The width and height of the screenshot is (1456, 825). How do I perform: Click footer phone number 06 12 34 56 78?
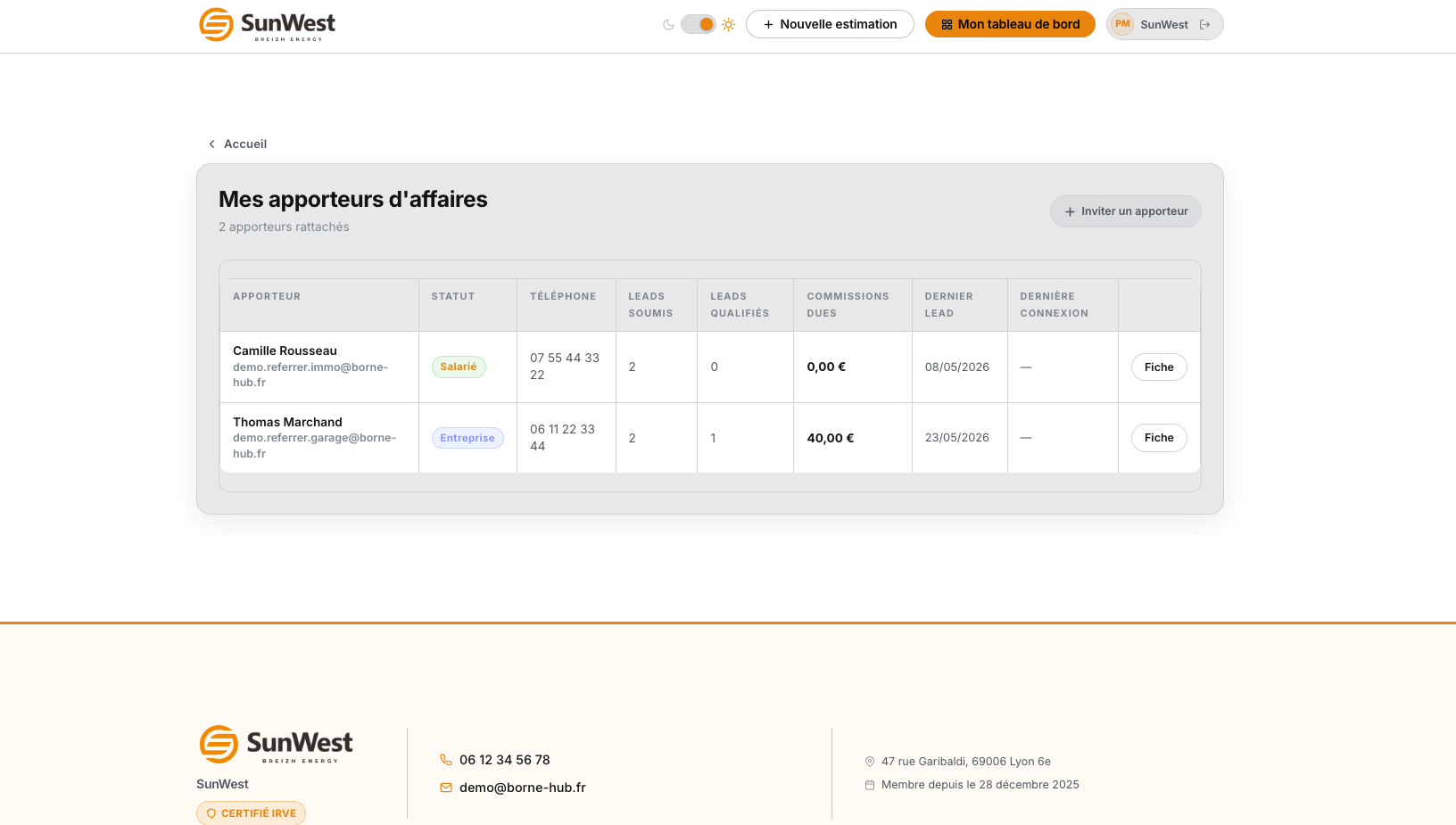click(x=505, y=760)
